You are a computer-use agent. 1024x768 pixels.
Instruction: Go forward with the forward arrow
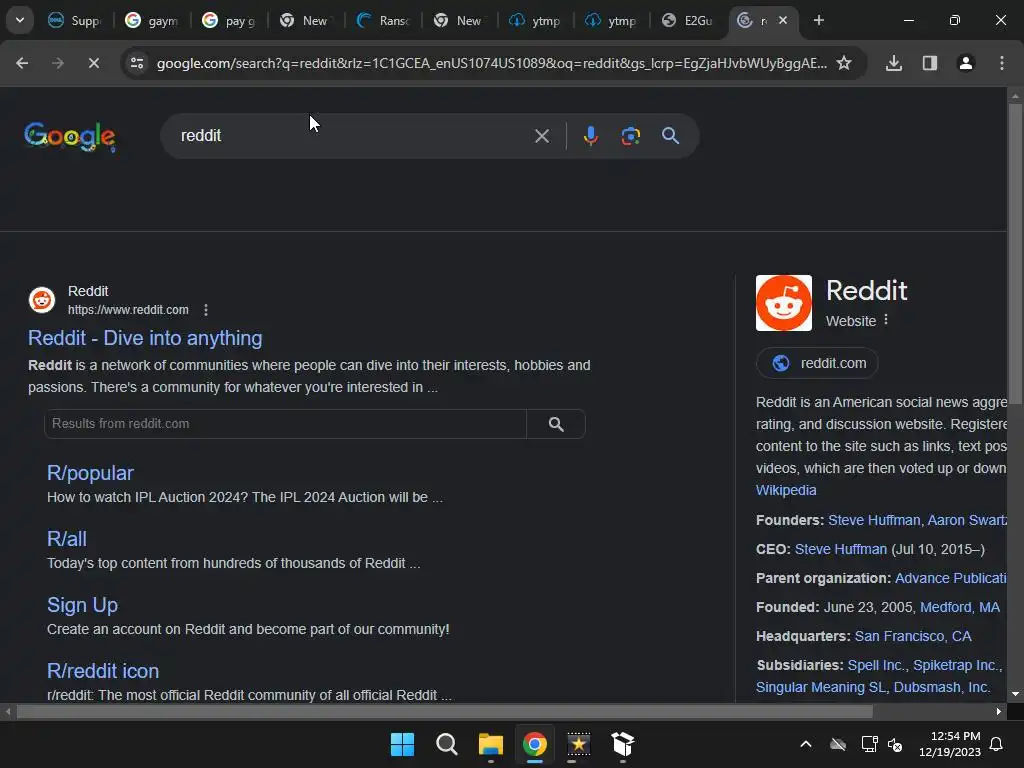pyautogui.click(x=57, y=63)
